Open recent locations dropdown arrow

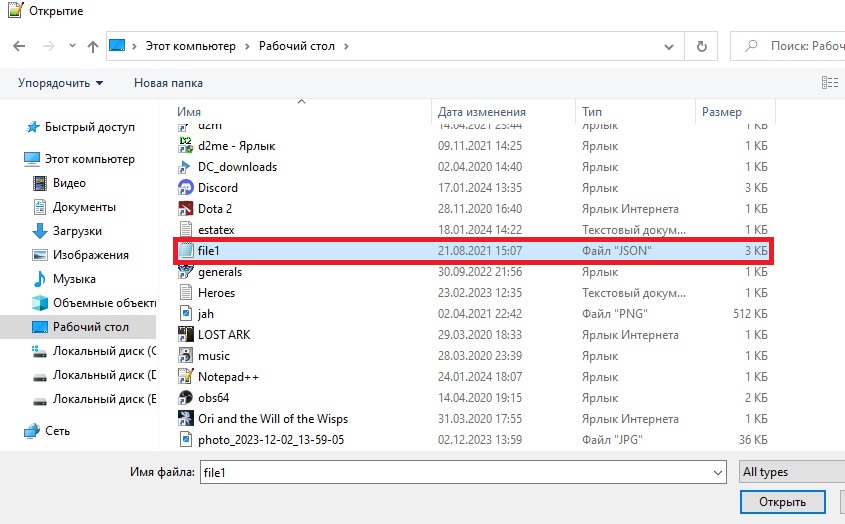click(x=72, y=46)
